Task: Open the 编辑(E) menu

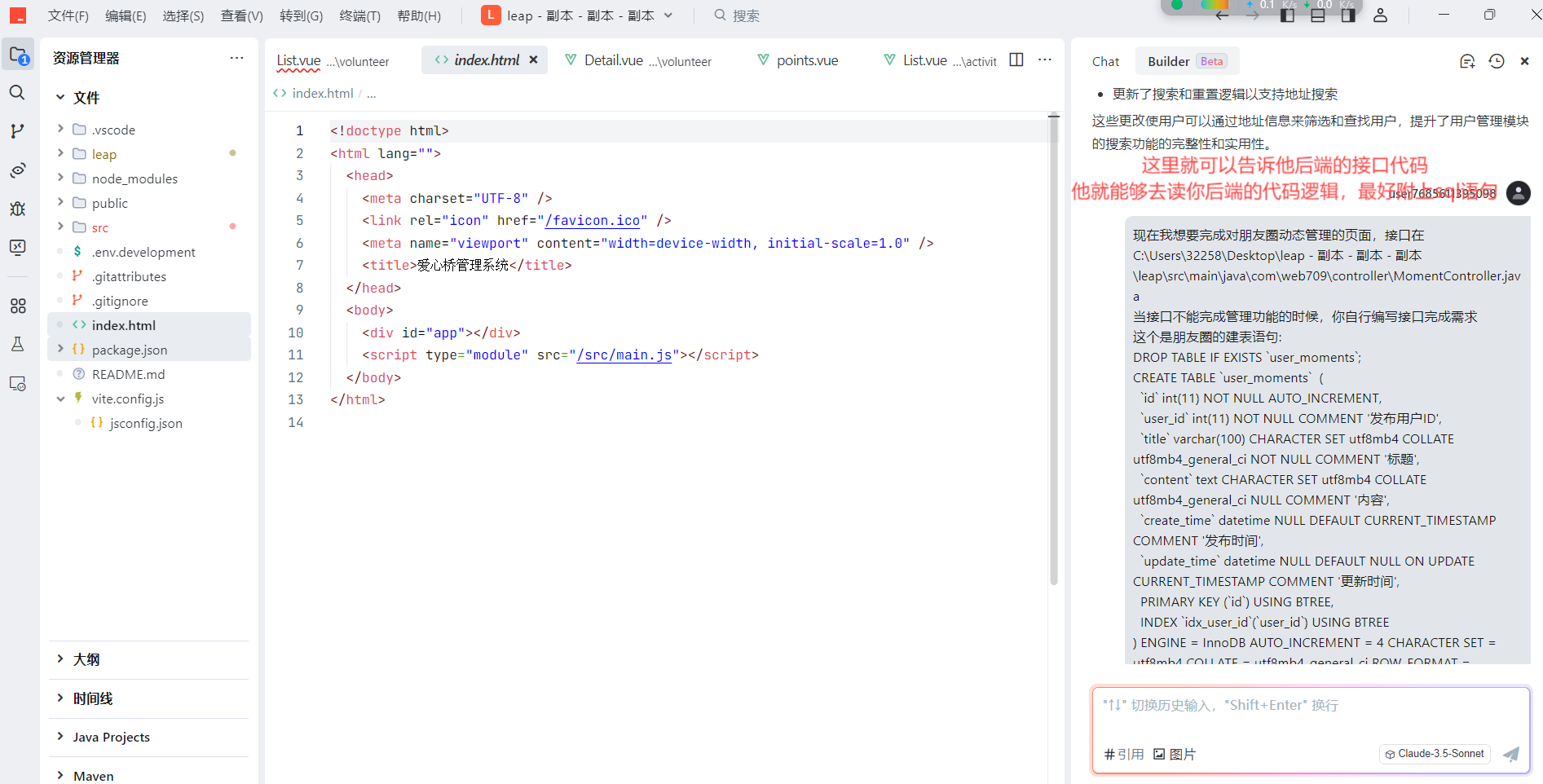Action: 126,15
